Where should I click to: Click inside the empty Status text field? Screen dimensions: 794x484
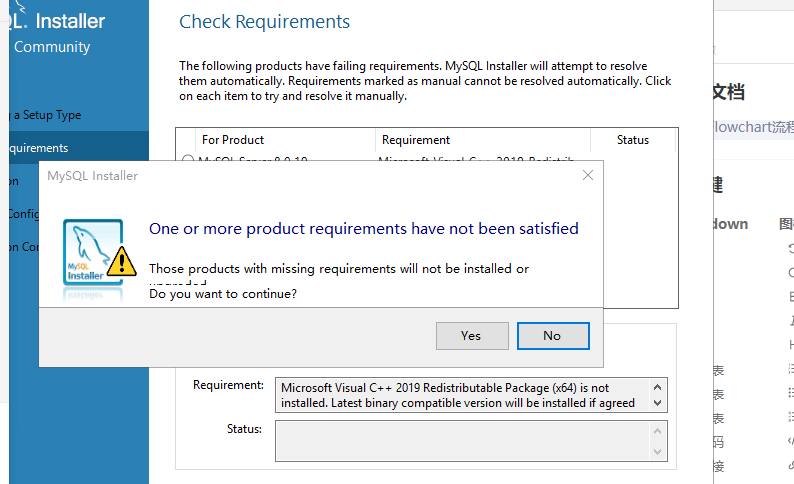point(463,441)
